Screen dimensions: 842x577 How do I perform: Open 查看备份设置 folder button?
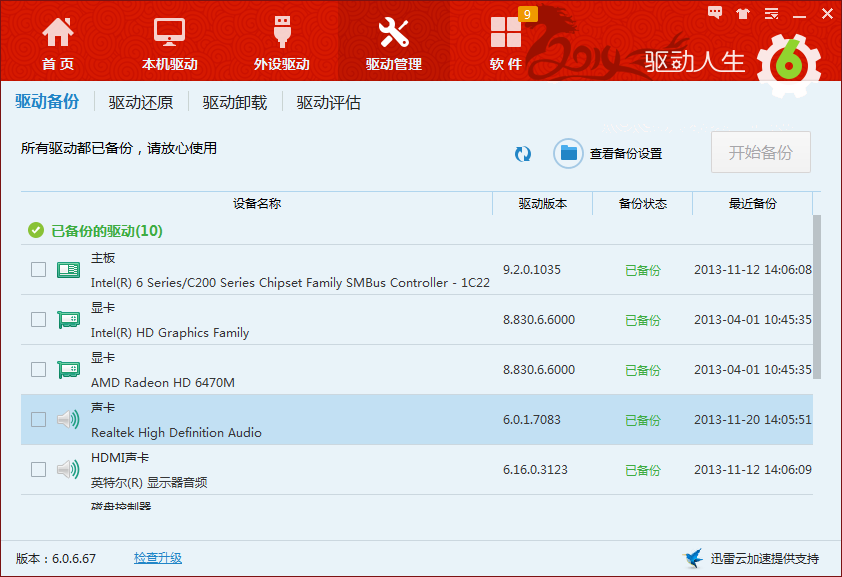[x=608, y=154]
